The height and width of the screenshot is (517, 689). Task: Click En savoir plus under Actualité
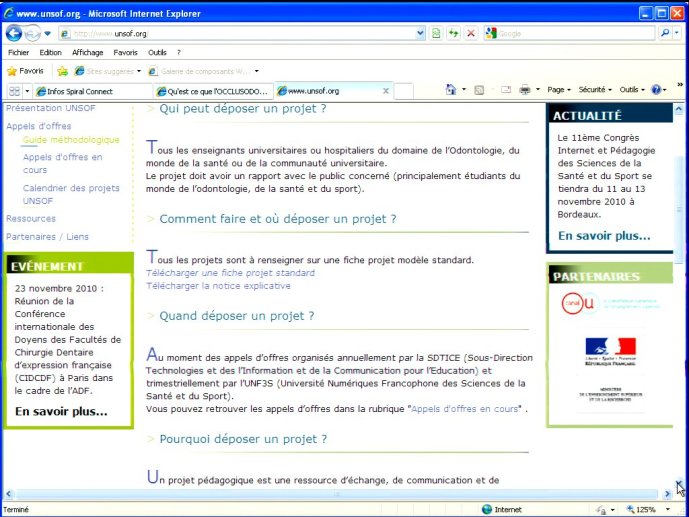[x=604, y=236]
